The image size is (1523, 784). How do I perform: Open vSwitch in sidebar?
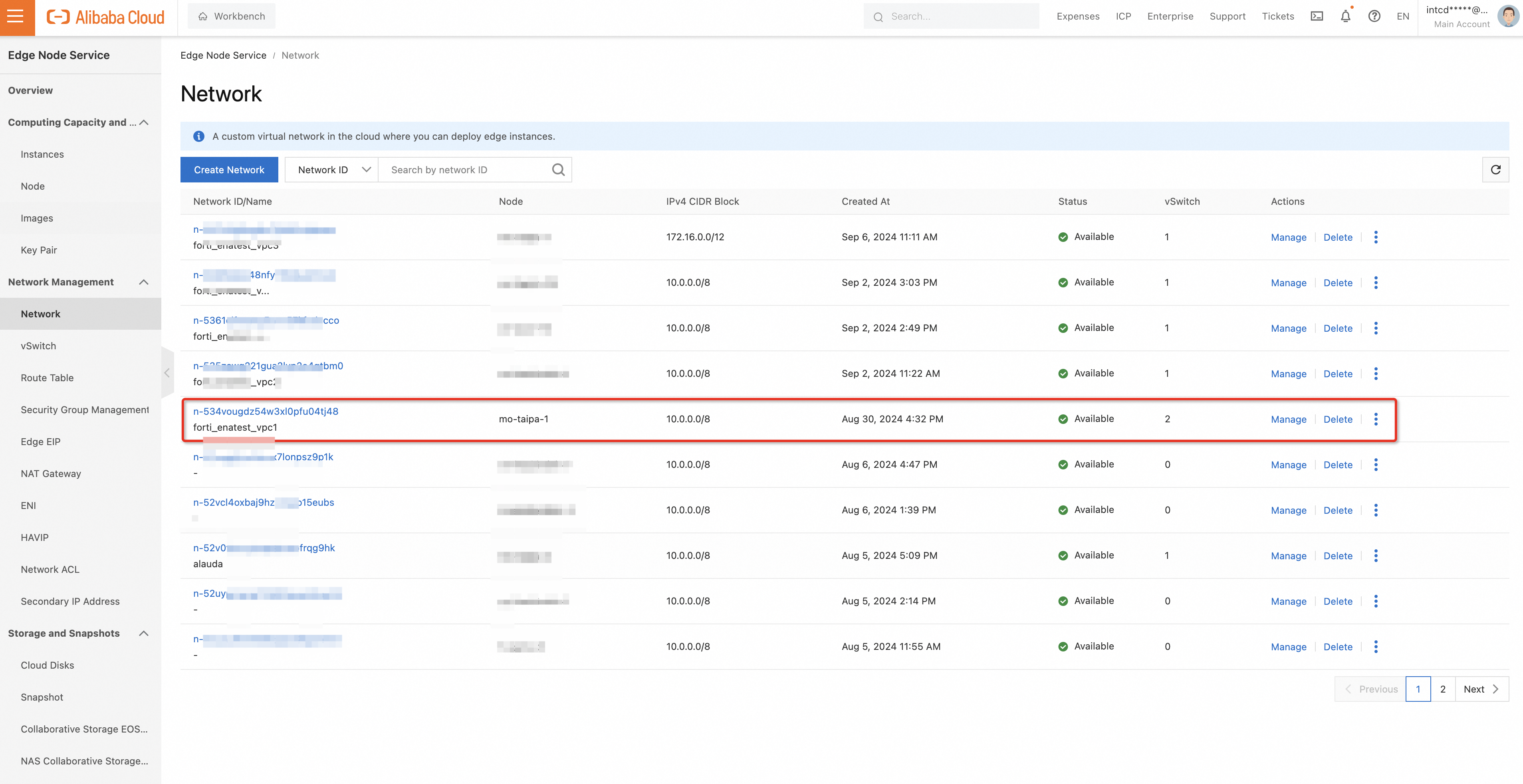38,346
